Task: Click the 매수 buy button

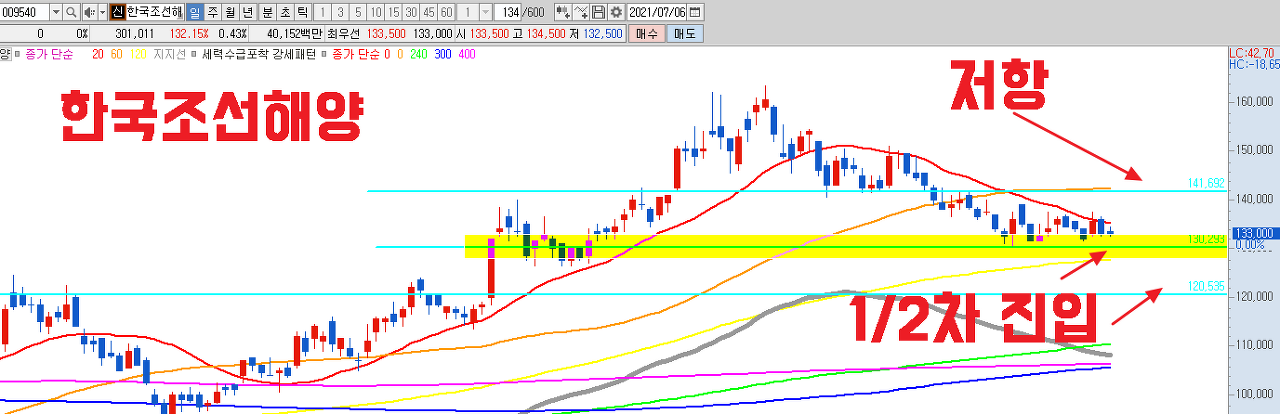Action: pyautogui.click(x=647, y=33)
